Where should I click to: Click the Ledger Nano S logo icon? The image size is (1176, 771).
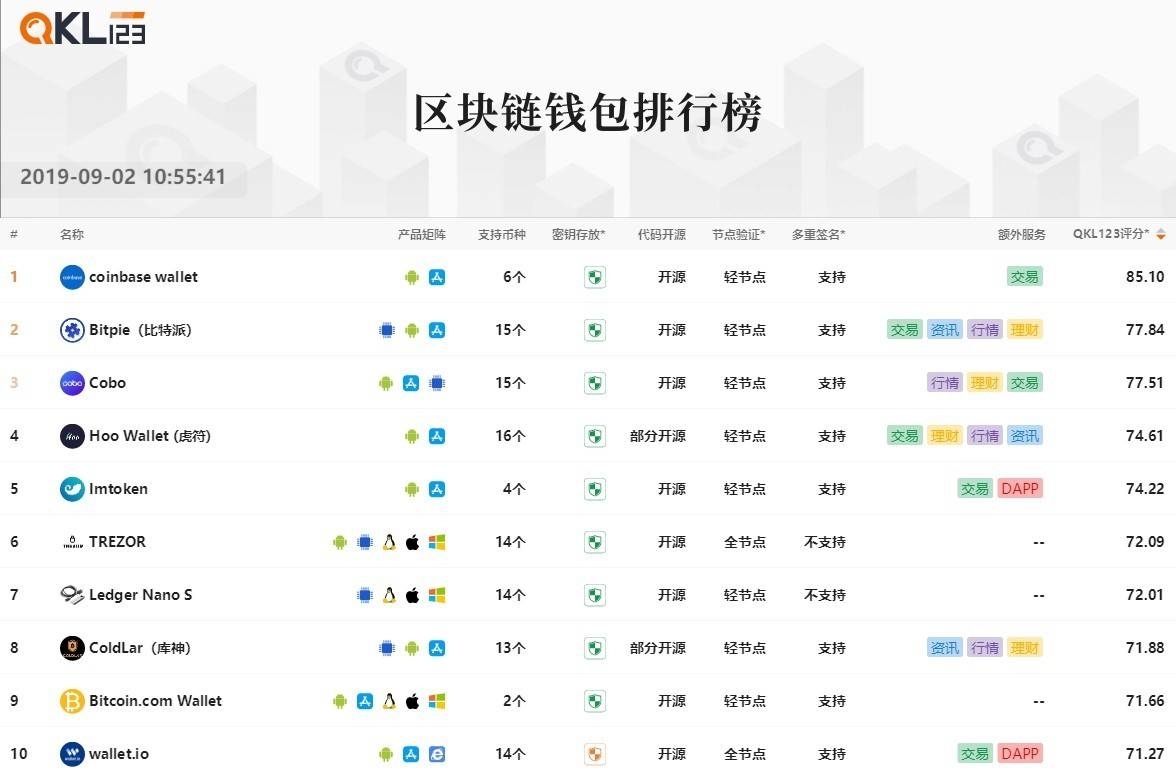[x=72, y=596]
